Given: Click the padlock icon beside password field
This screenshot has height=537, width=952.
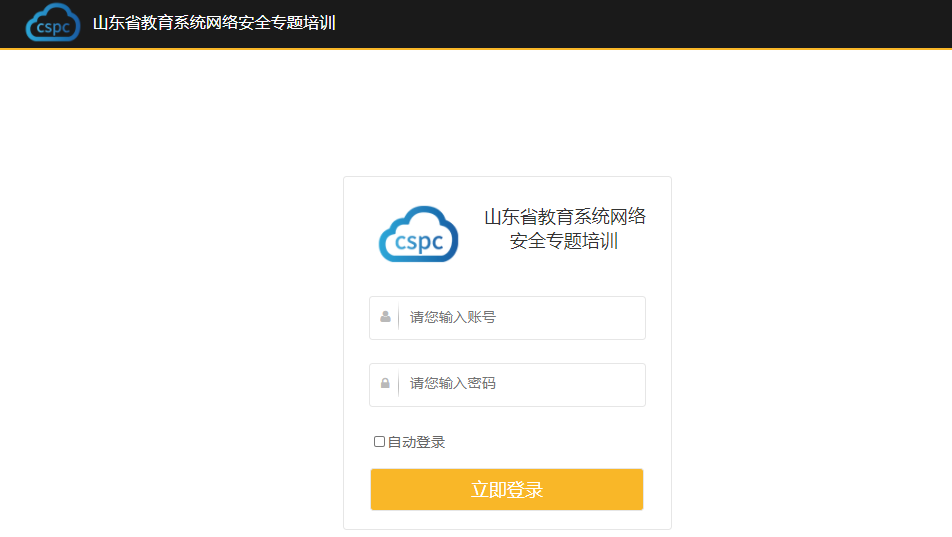Looking at the screenshot, I should (385, 383).
